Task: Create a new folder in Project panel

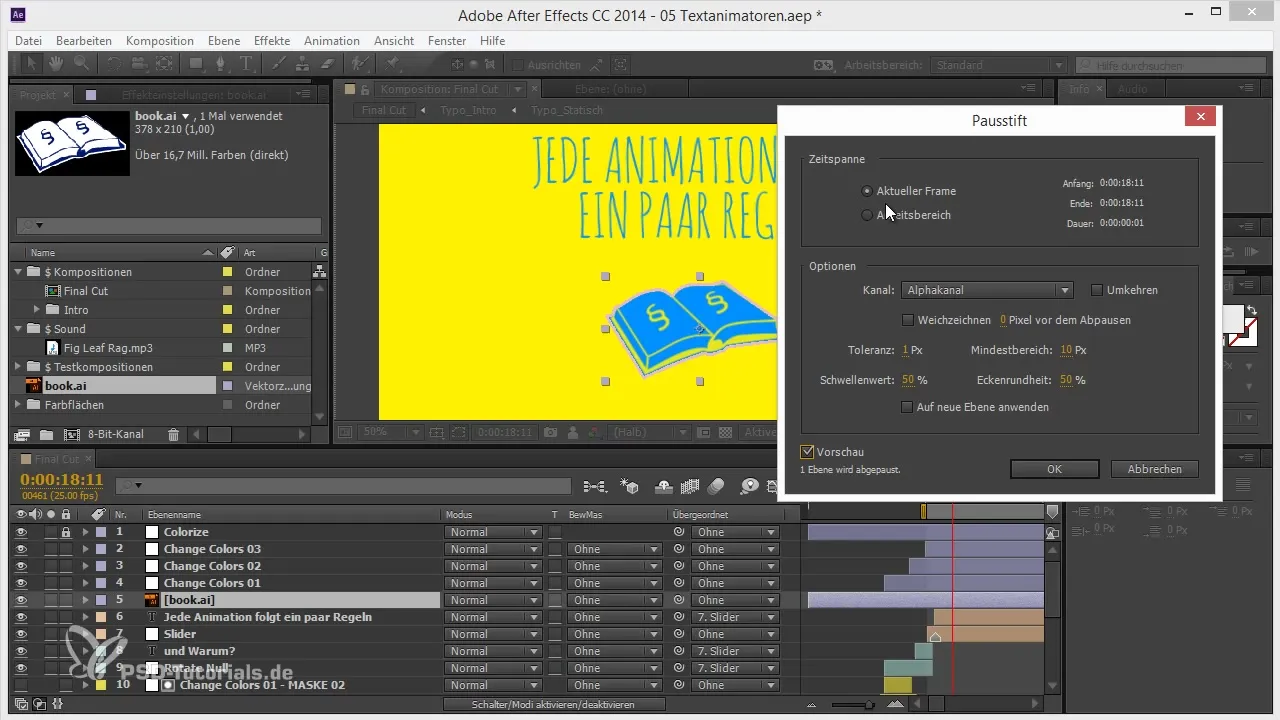Action: click(46, 435)
